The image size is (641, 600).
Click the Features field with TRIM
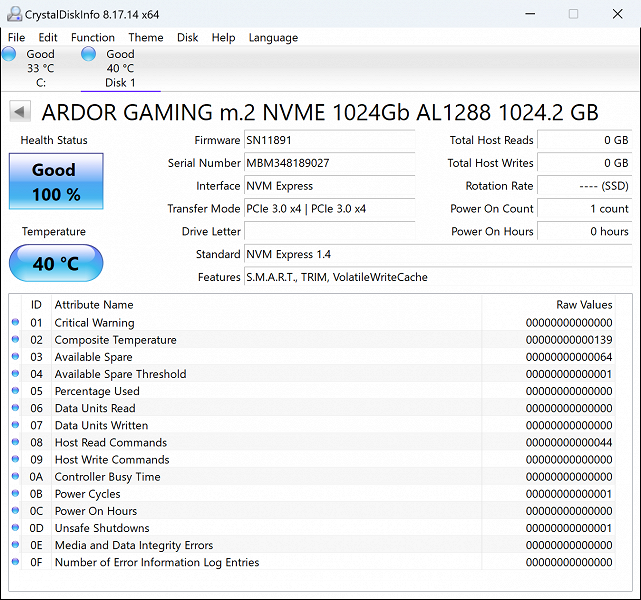coord(438,277)
